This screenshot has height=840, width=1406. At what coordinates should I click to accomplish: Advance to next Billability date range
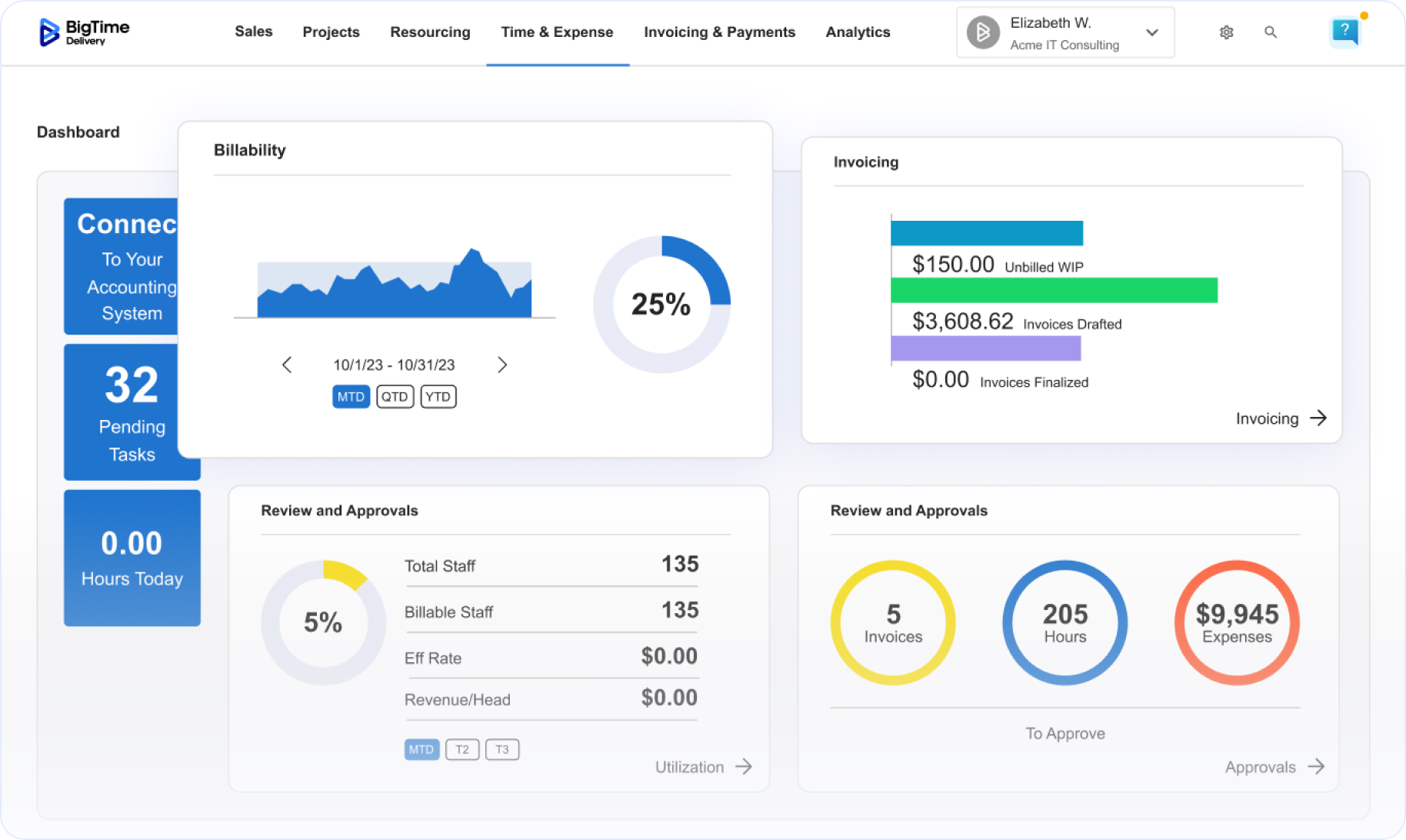coord(502,365)
